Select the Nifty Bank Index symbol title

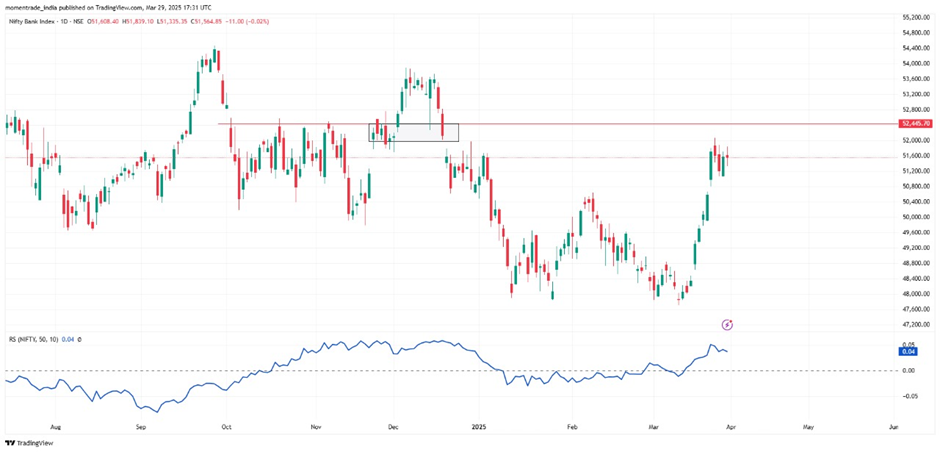[x=32, y=22]
